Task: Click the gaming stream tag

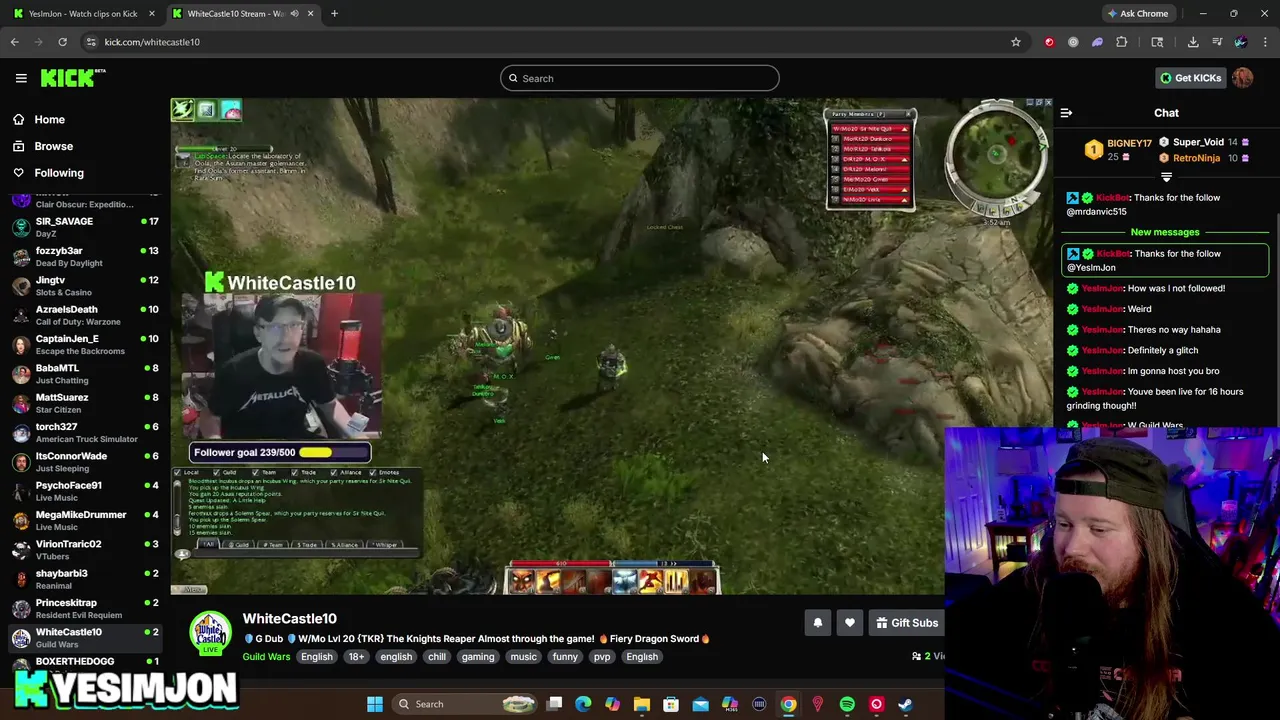Action: coord(478,657)
